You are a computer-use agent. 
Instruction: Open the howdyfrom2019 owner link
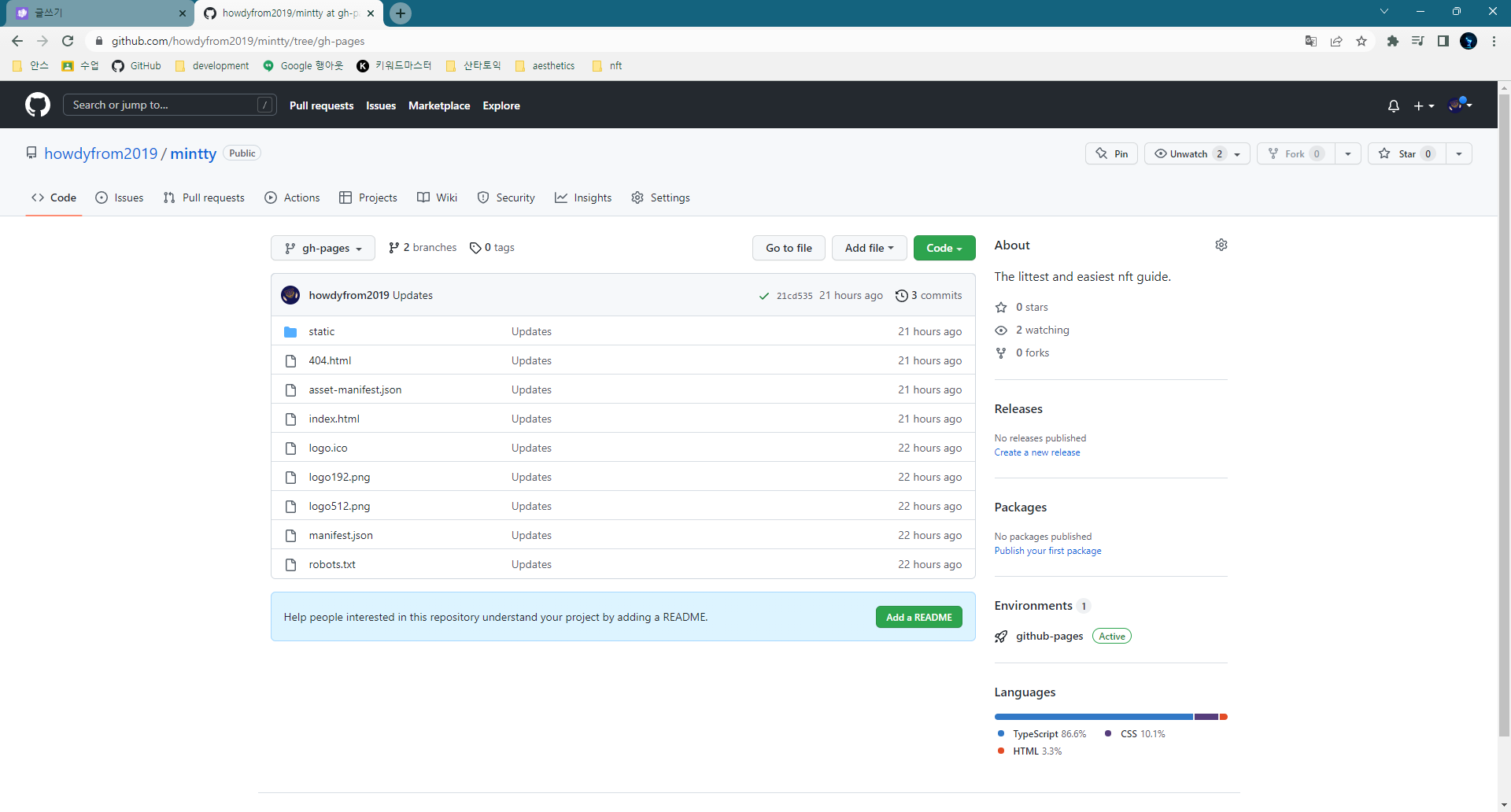(101, 153)
